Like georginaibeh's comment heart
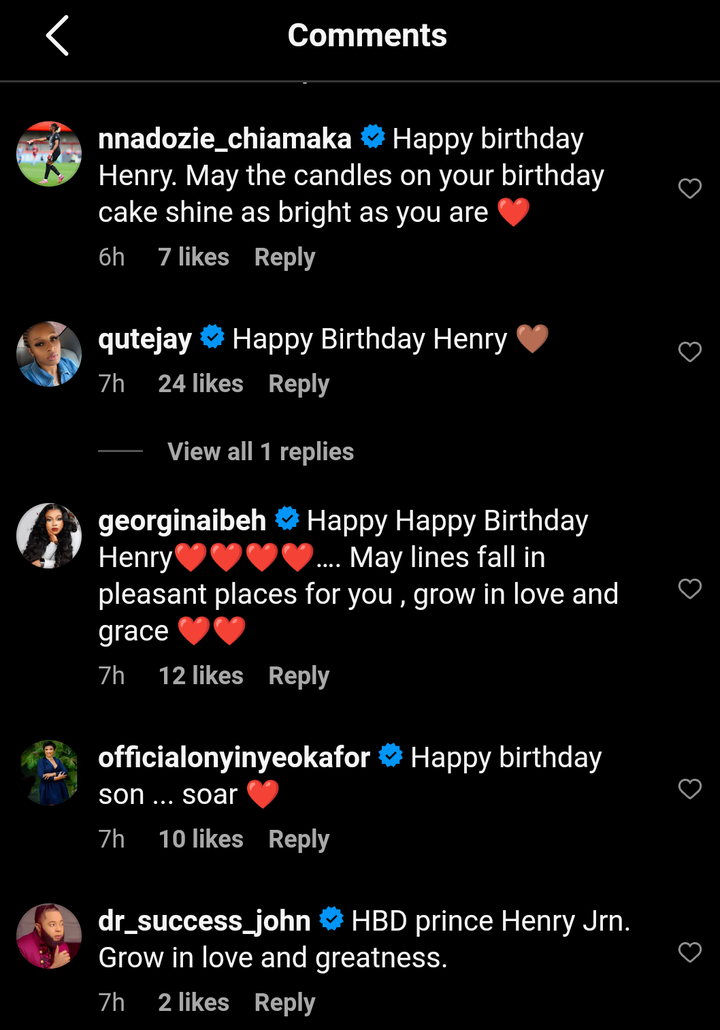Screen dimensions: 720x1030 (x=690, y=588)
